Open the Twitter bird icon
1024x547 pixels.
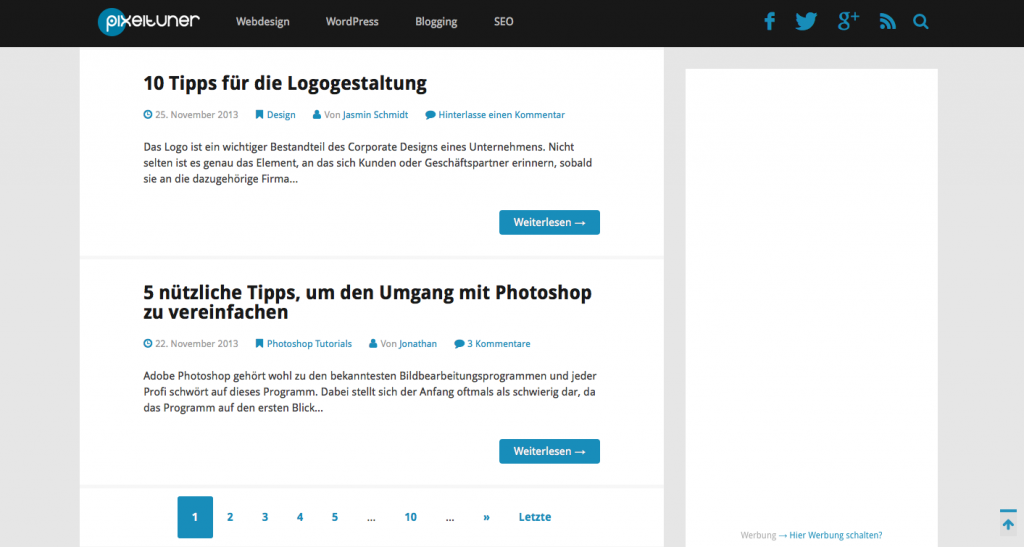806,21
